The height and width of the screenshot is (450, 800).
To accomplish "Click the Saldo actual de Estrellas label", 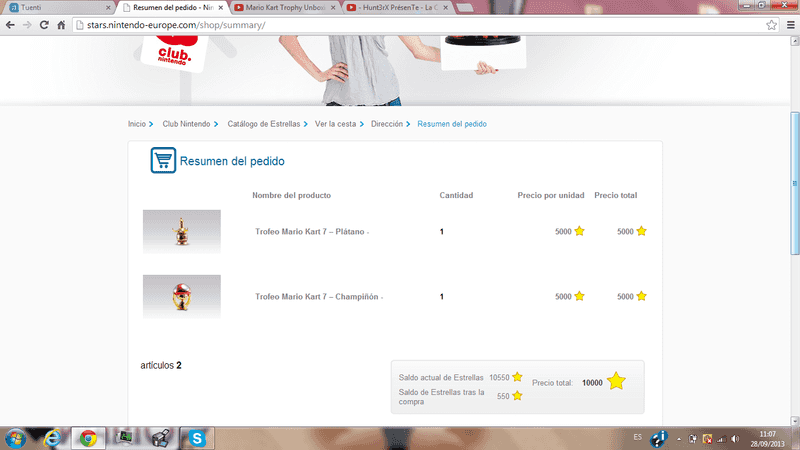I will pyautogui.click(x=441, y=378).
